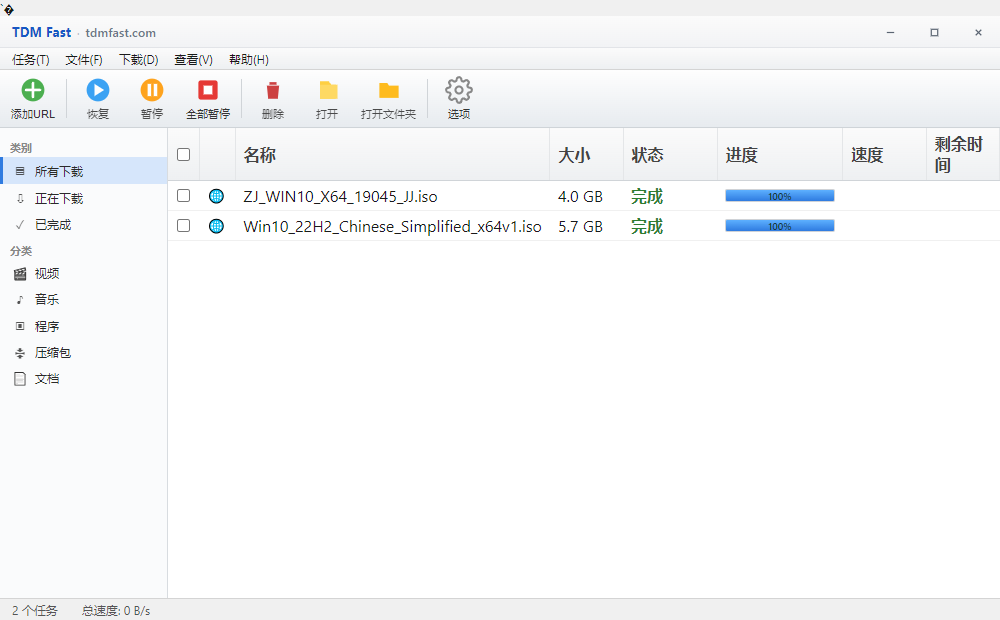Image resolution: width=1000 pixels, height=620 pixels.
Task: Sort by the 状态 column header
Action: [x=670, y=154]
